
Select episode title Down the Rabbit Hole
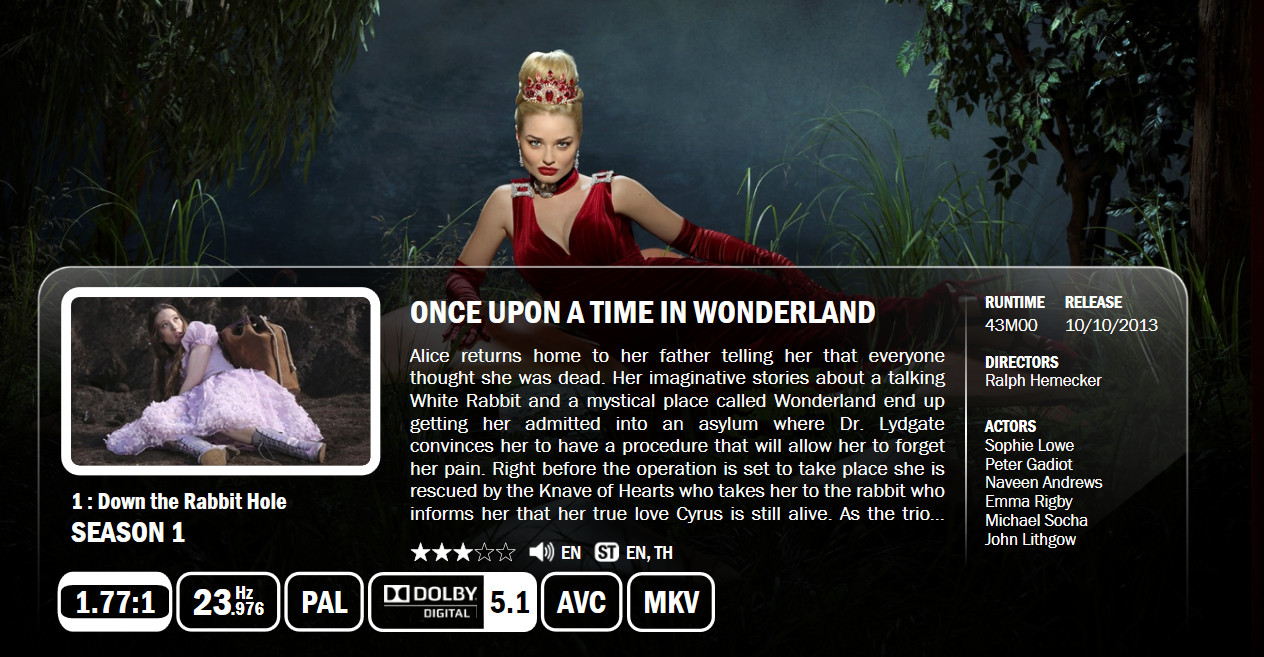[192, 502]
